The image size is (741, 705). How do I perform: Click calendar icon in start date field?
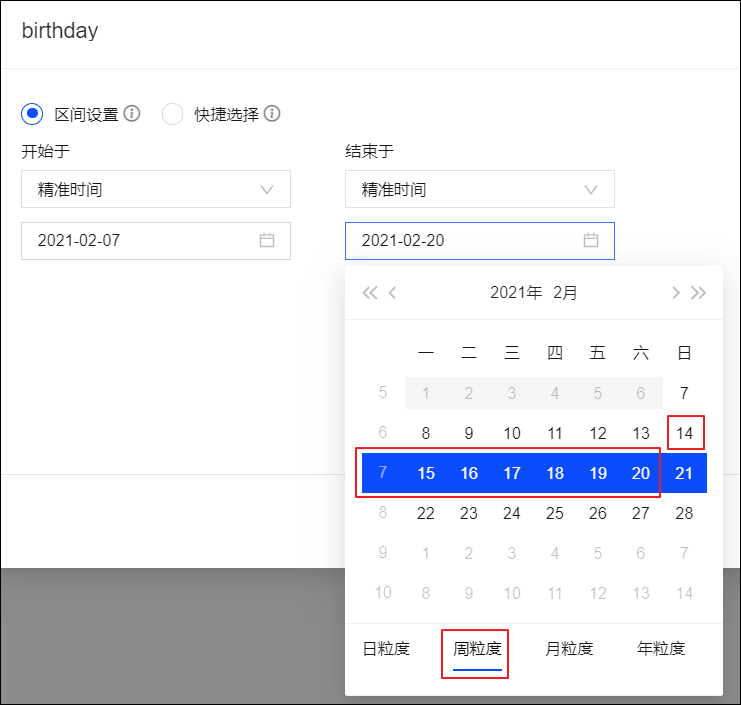coord(267,240)
